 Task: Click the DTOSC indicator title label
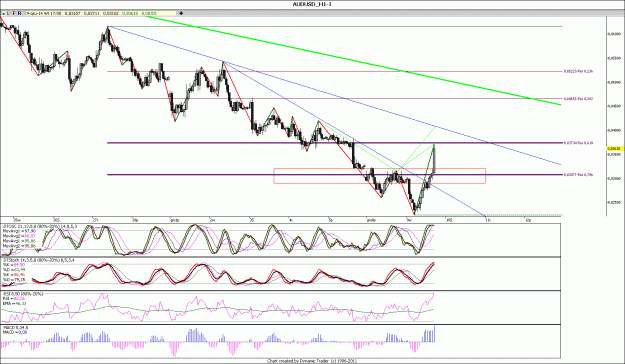(40, 226)
